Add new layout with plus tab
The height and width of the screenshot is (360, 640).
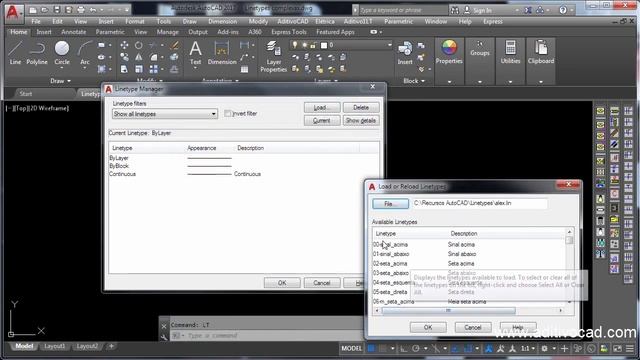tap(111, 347)
